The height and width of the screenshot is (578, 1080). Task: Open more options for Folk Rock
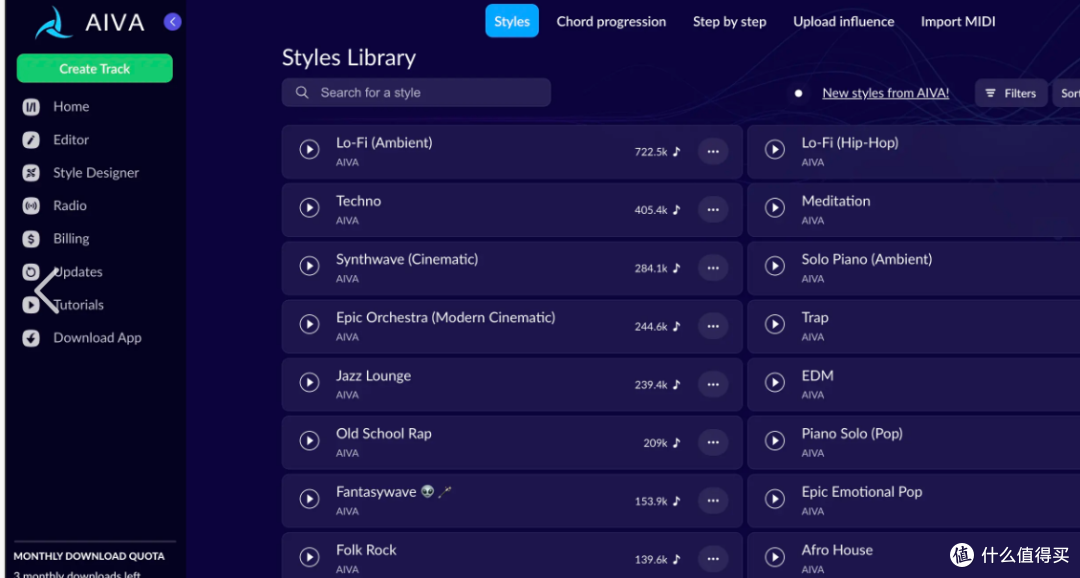[713, 559]
